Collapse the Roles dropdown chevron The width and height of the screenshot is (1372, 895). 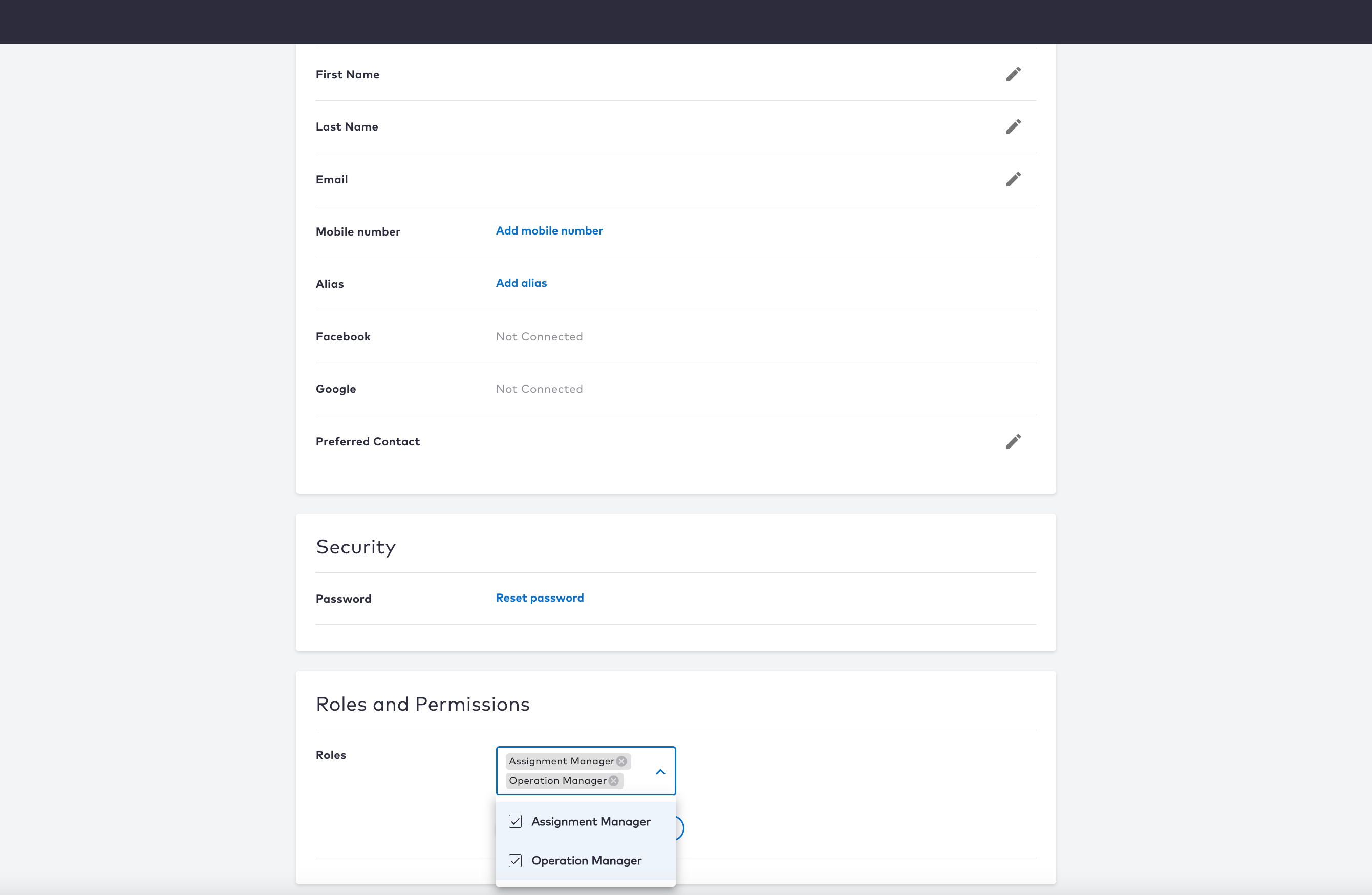pos(660,772)
